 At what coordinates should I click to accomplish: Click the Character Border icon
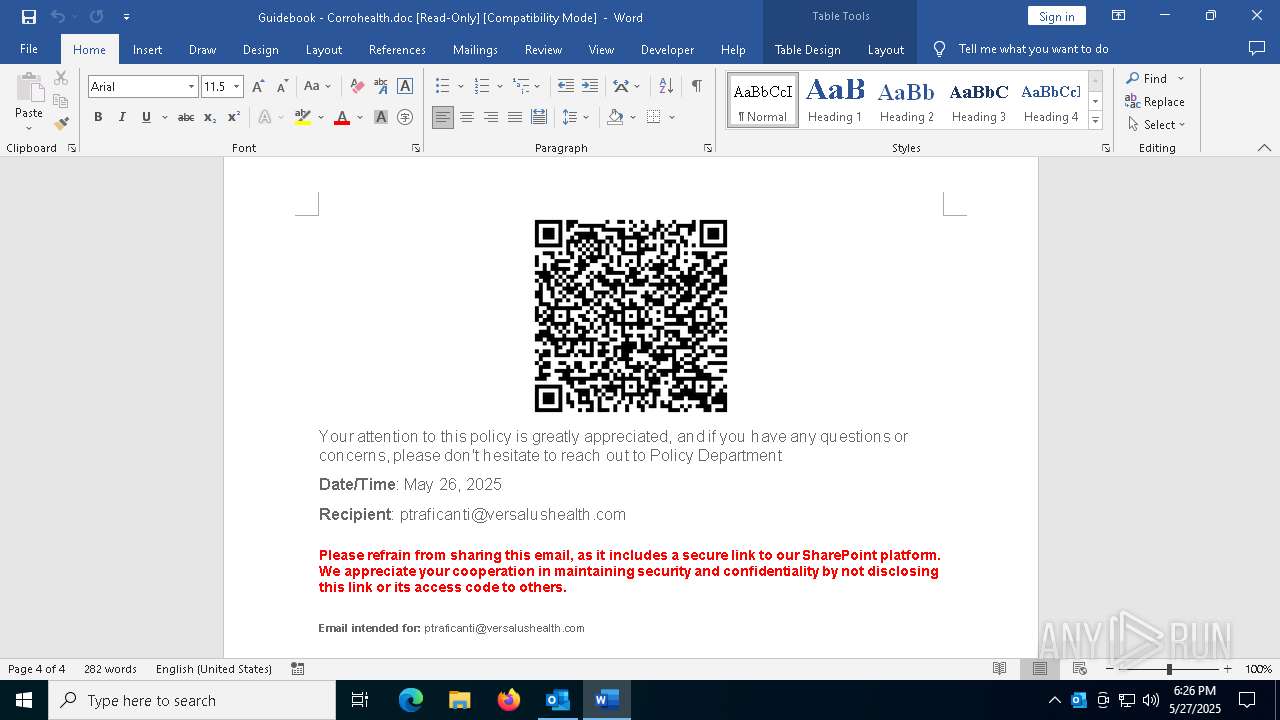tap(405, 87)
